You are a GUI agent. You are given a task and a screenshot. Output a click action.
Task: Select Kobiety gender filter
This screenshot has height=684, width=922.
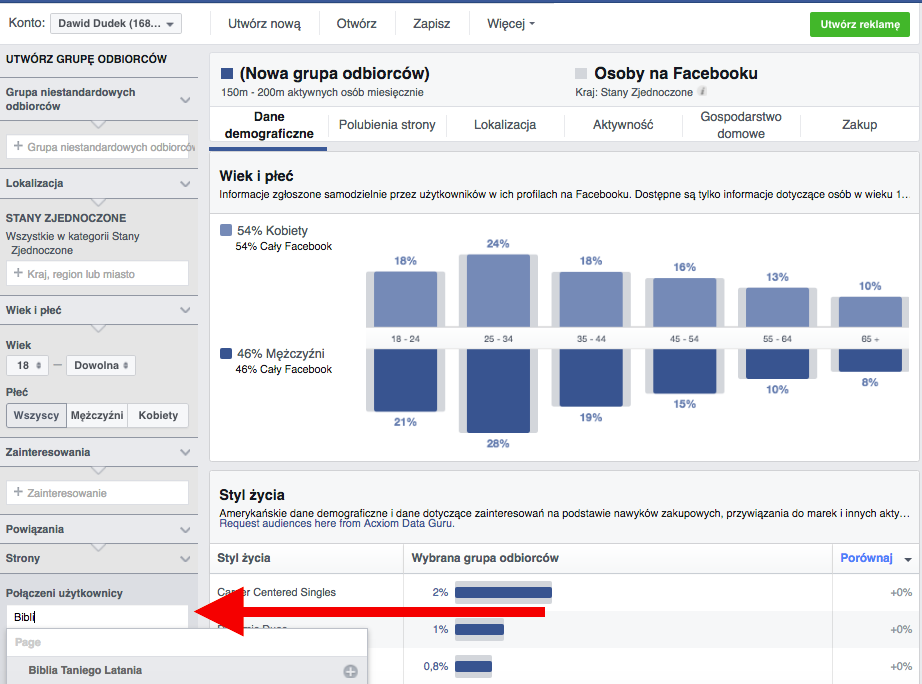158,416
